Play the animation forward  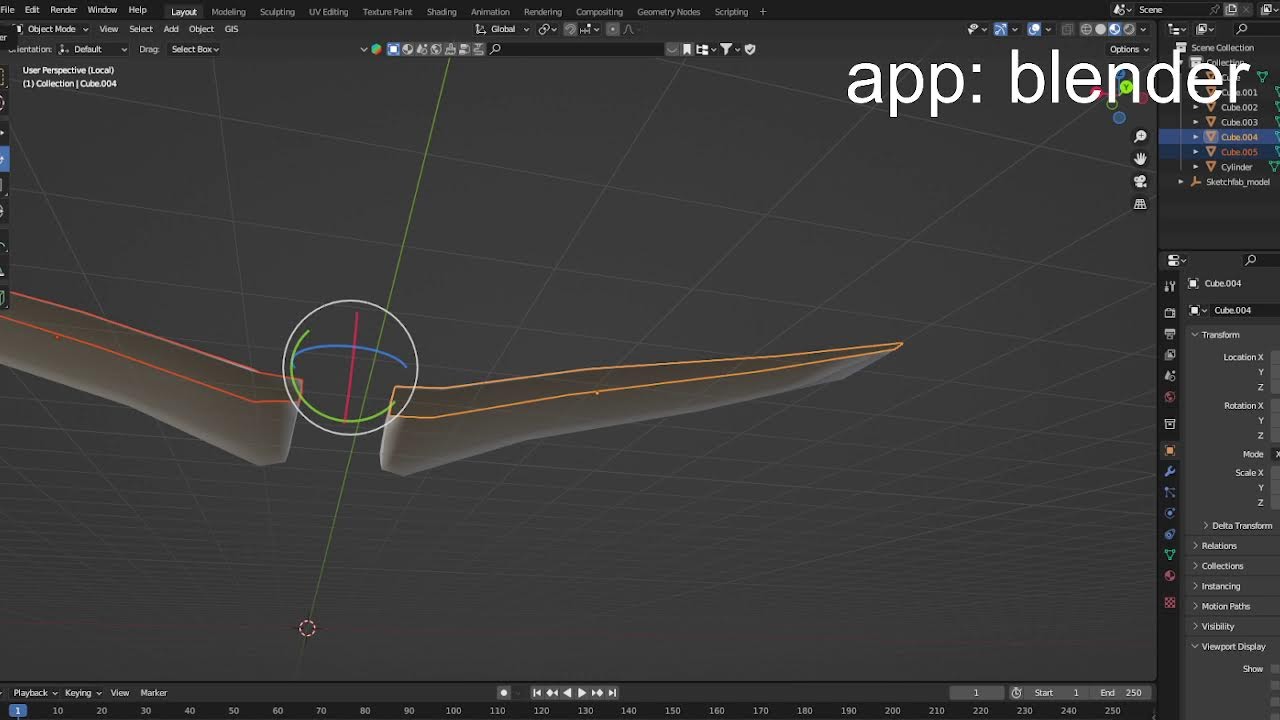pyautogui.click(x=582, y=693)
